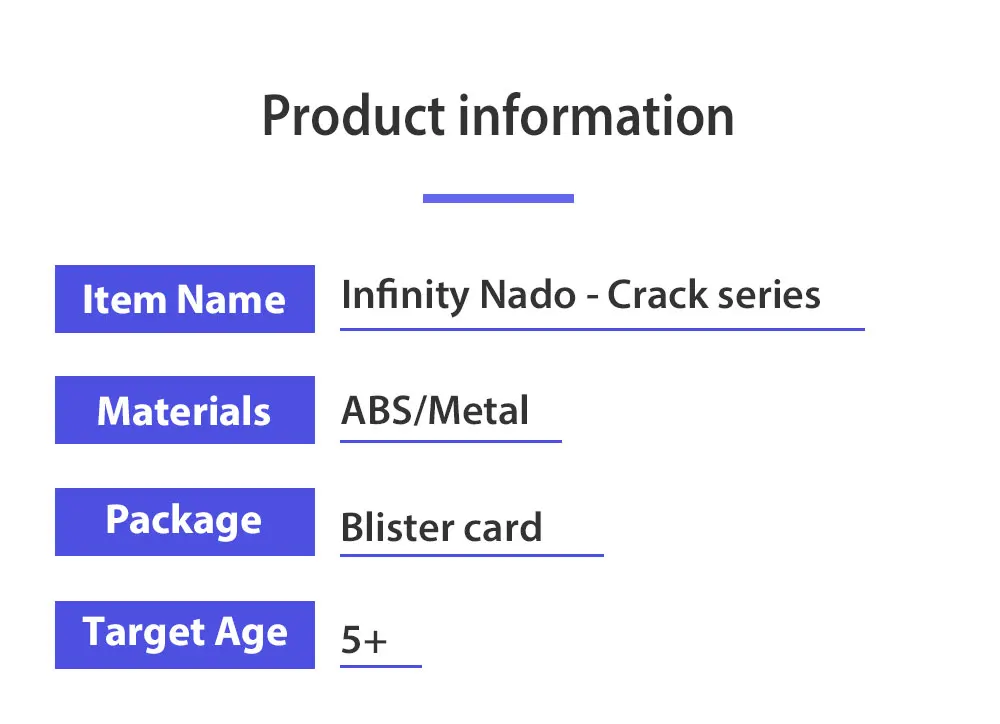Click the 5+ target age value
This screenshot has width=1000, height=724.
point(364,640)
